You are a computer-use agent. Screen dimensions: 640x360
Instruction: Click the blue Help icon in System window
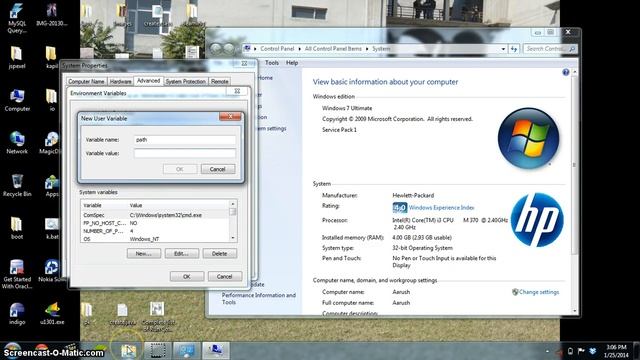[565, 72]
